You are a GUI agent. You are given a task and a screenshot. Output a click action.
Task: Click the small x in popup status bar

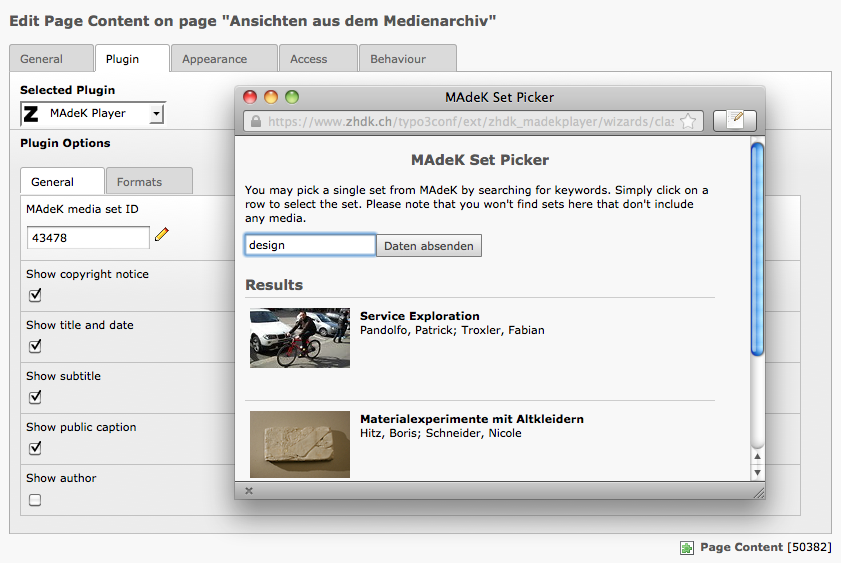pos(249,491)
